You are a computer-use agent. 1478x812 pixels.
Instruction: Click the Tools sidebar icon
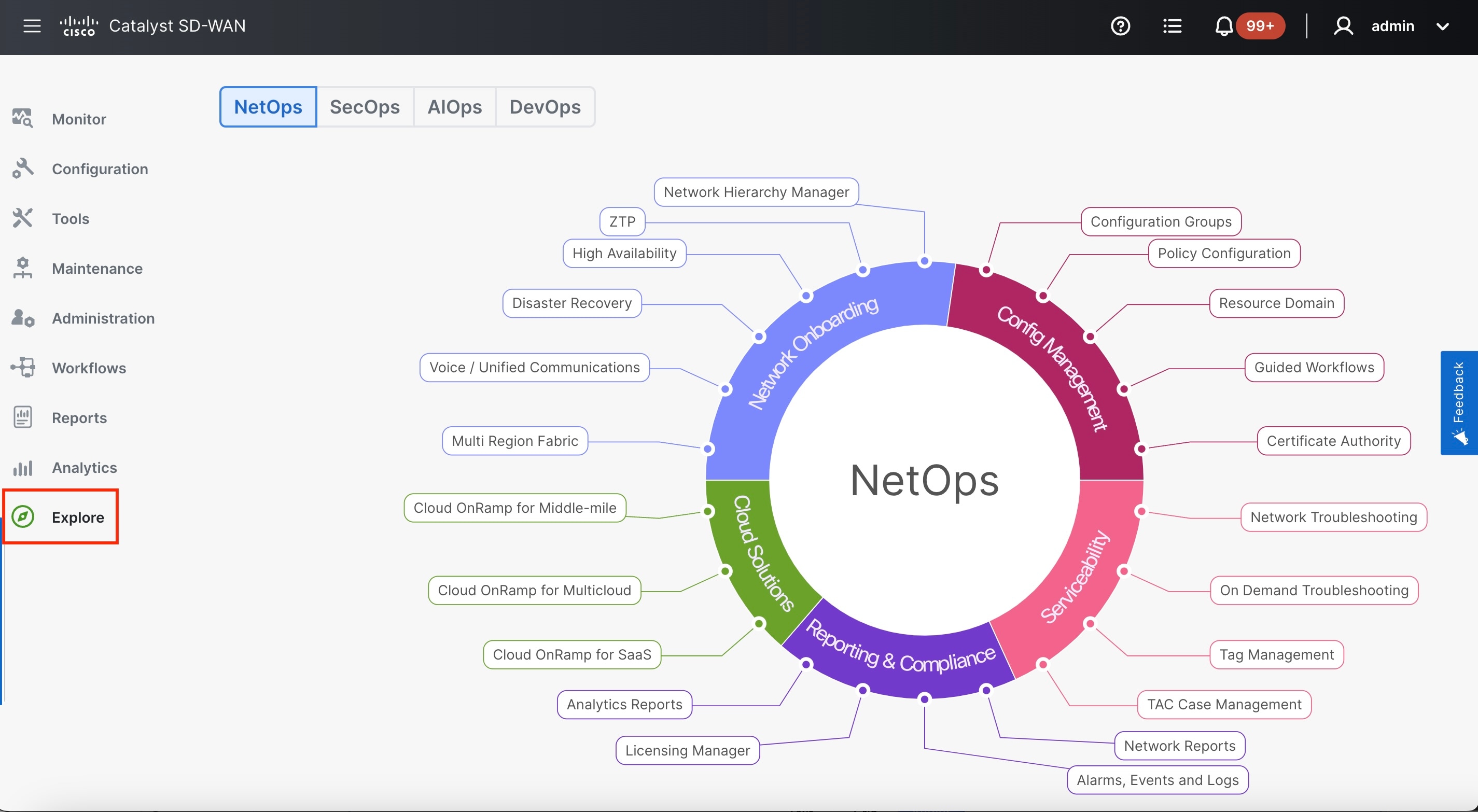23,219
